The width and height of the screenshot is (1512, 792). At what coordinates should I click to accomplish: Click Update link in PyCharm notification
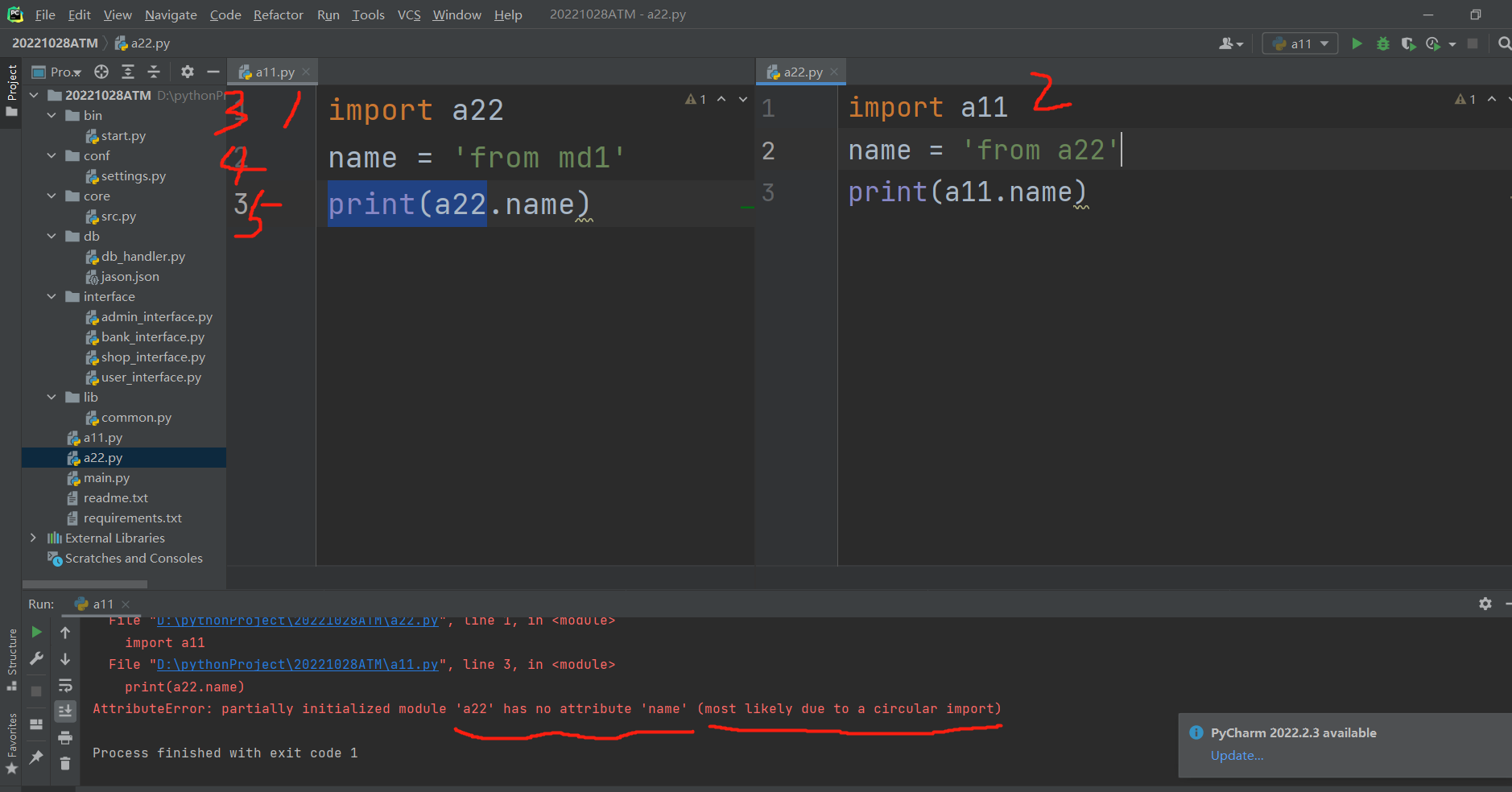[1237, 755]
